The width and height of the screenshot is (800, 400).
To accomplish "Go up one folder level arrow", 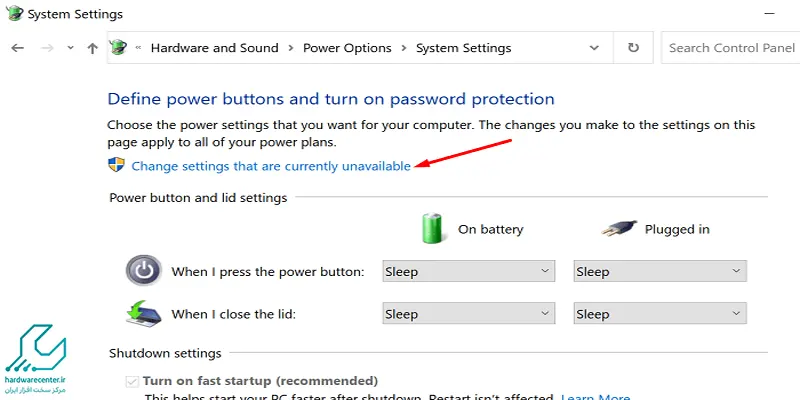I will coord(92,48).
